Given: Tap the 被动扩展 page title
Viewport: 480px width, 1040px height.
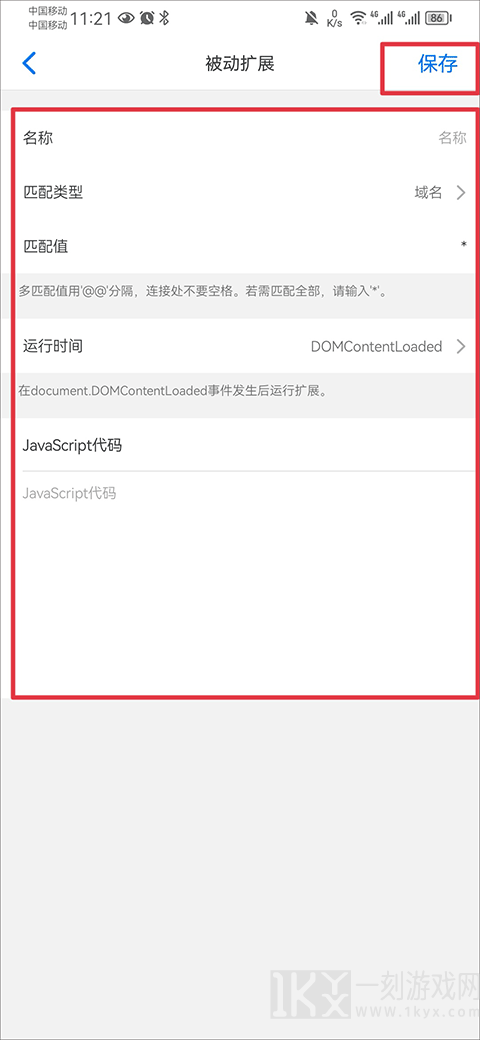Looking at the screenshot, I should click(x=240, y=64).
